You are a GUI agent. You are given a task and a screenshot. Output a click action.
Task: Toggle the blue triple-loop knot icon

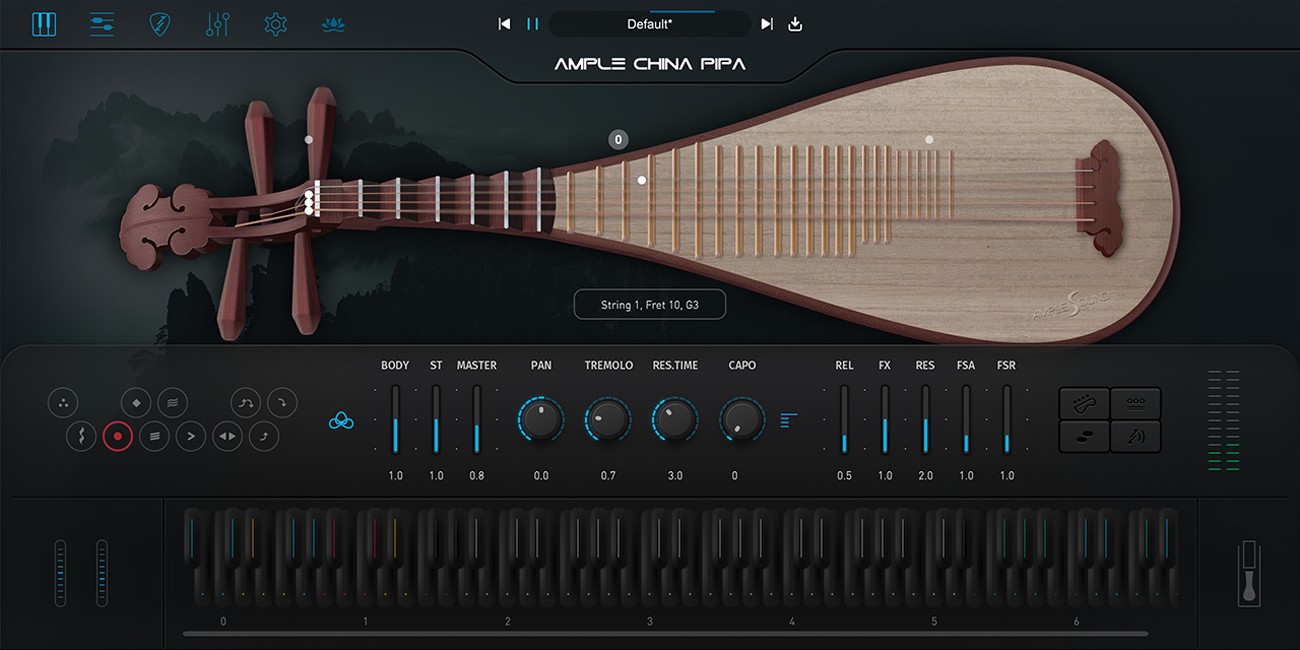(342, 422)
